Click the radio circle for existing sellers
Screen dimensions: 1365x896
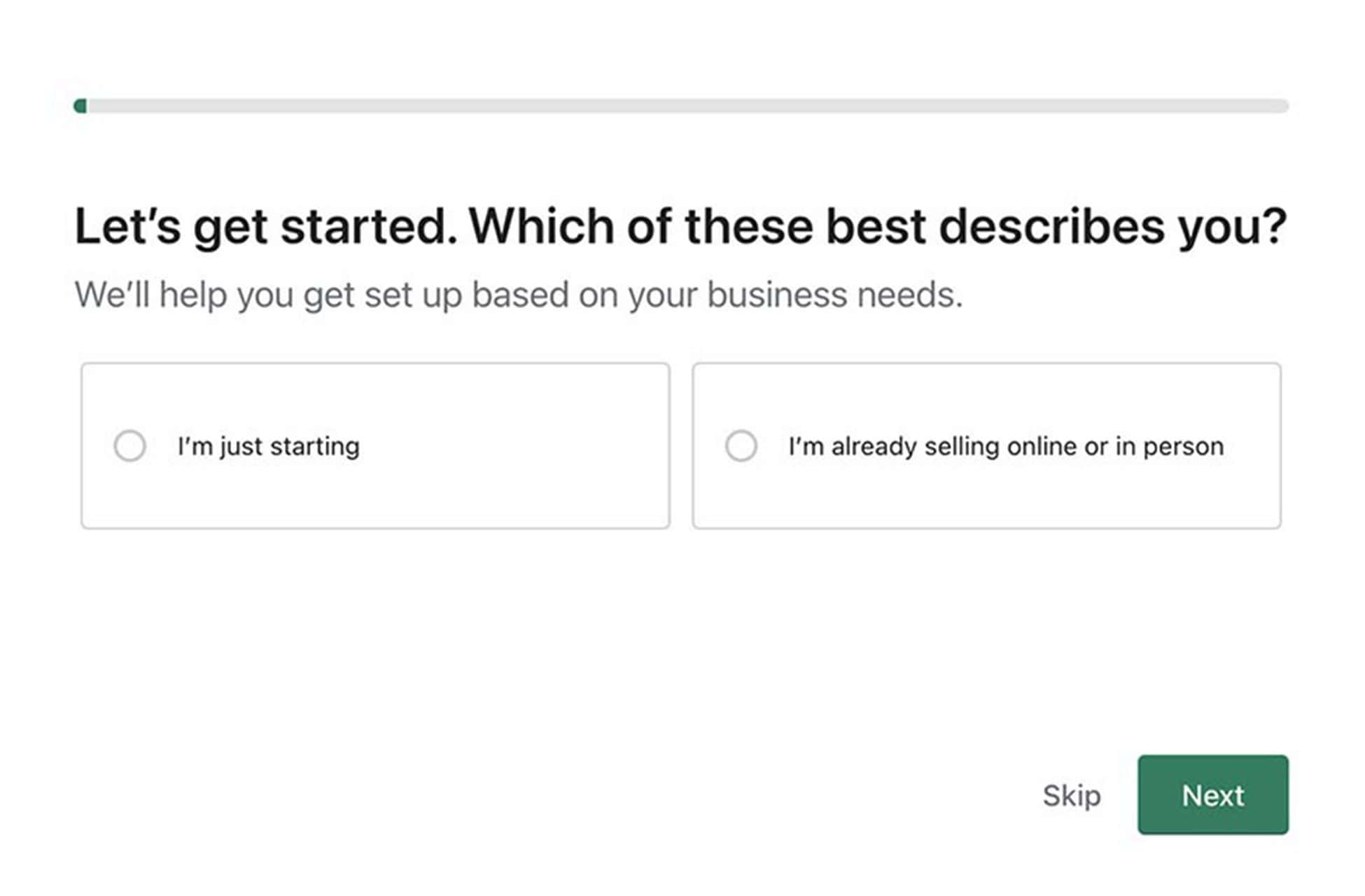[x=742, y=445]
